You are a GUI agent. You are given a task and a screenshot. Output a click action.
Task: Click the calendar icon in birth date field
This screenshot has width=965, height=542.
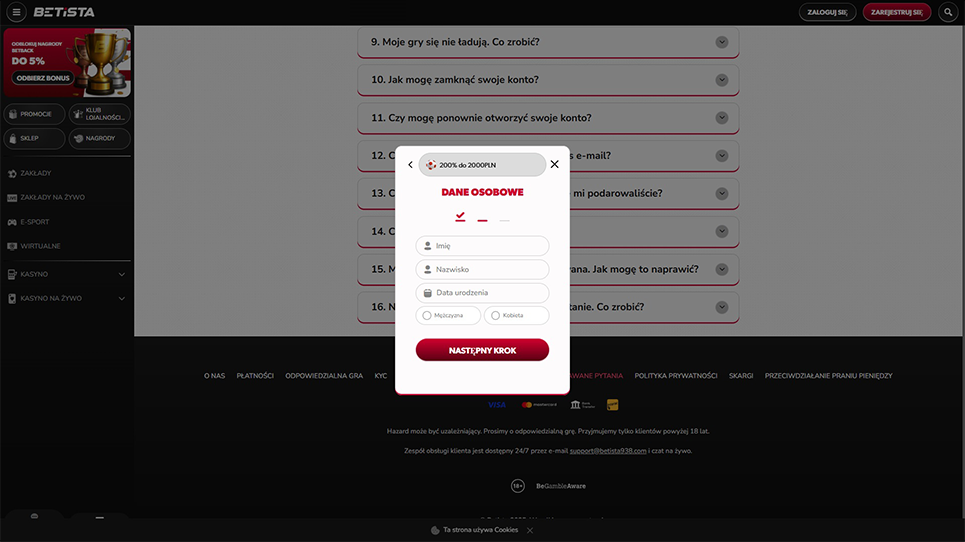pyautogui.click(x=428, y=293)
